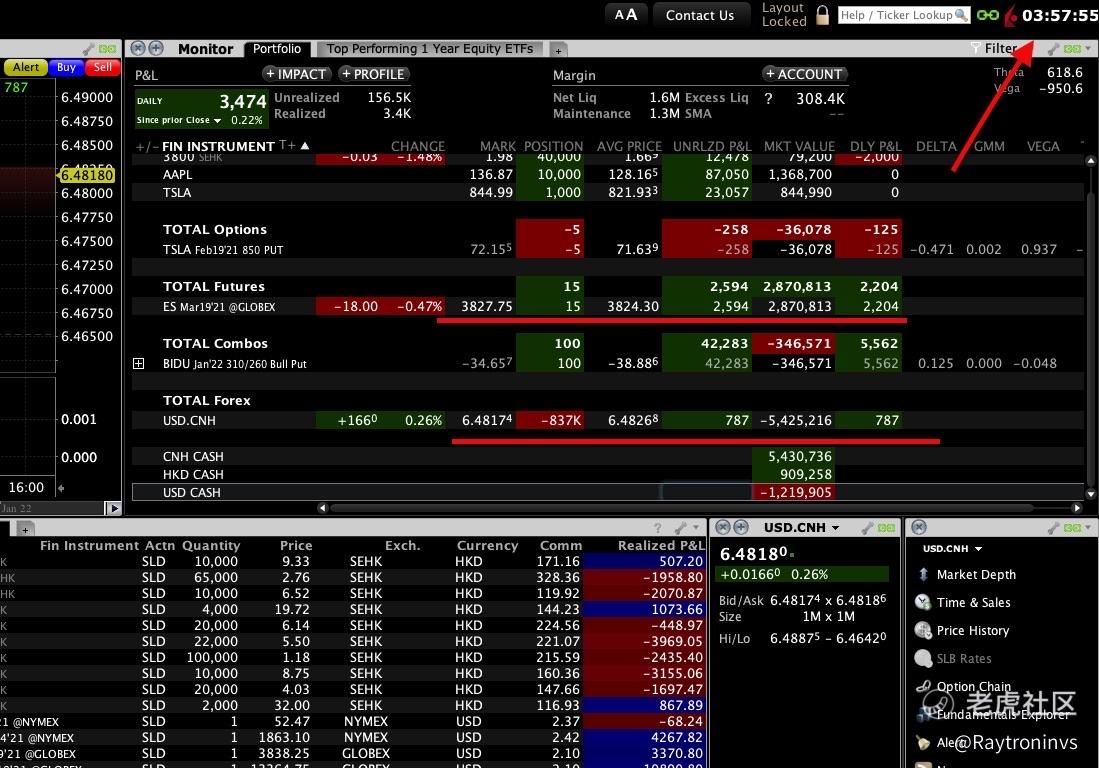Click the yellow Alert button
This screenshot has height=768, width=1099.
click(26, 67)
